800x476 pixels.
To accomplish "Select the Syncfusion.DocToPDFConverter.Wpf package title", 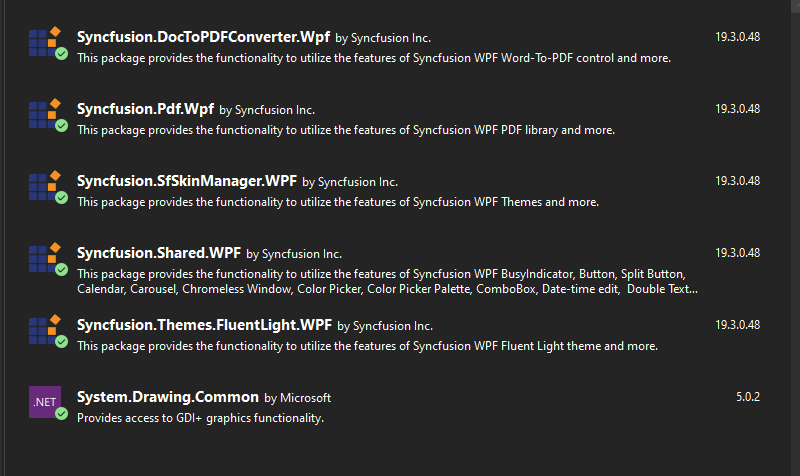I will (203, 37).
